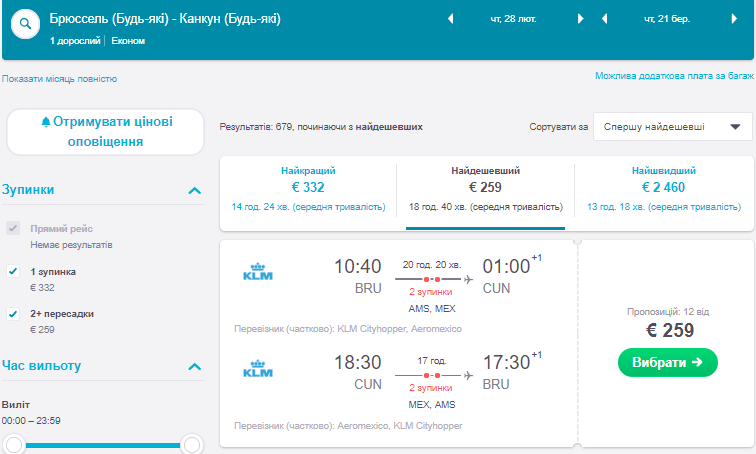Go to next departure date arrow

click(581, 19)
